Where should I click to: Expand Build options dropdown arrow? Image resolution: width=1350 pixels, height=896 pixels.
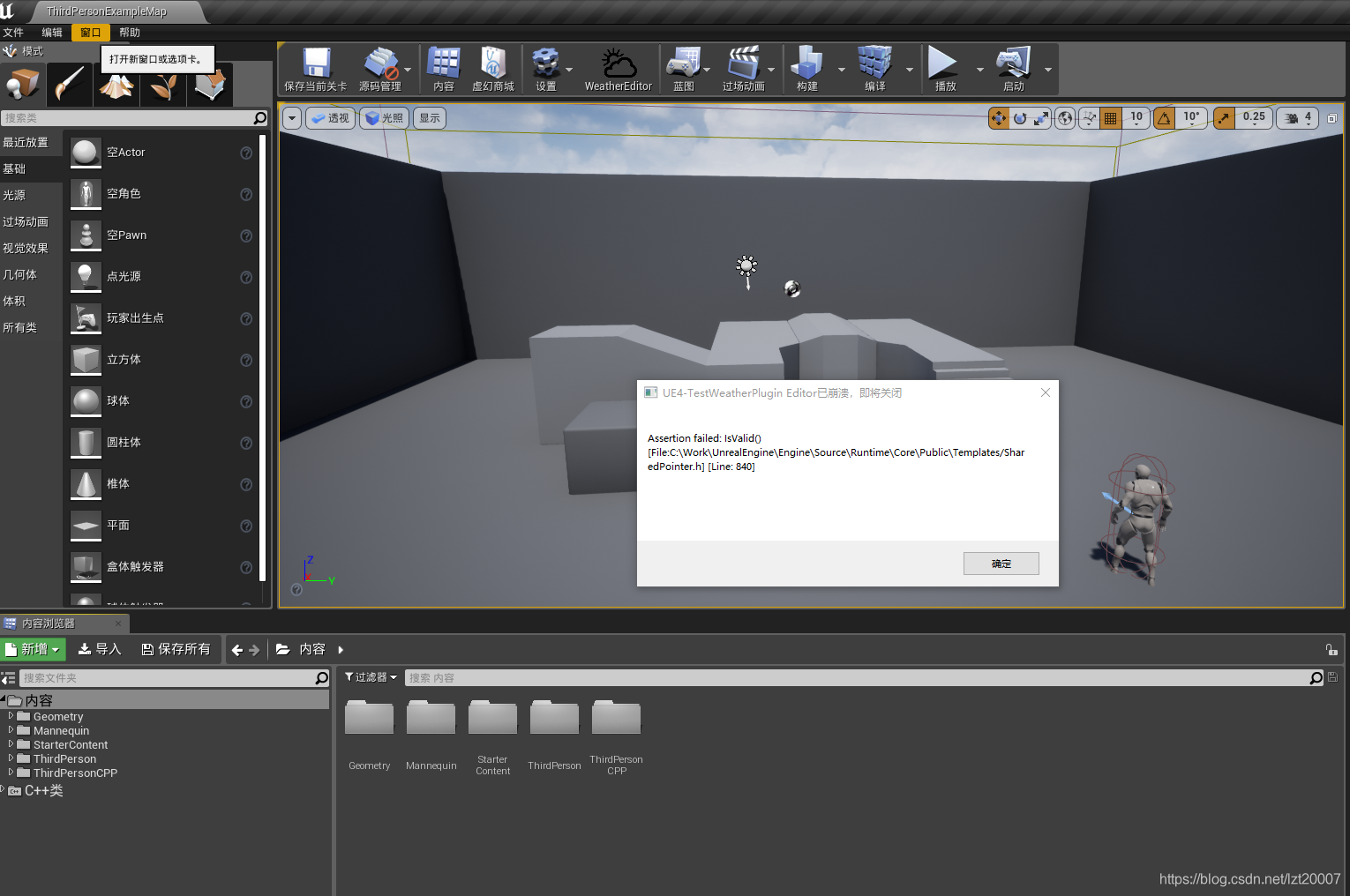pyautogui.click(x=841, y=70)
